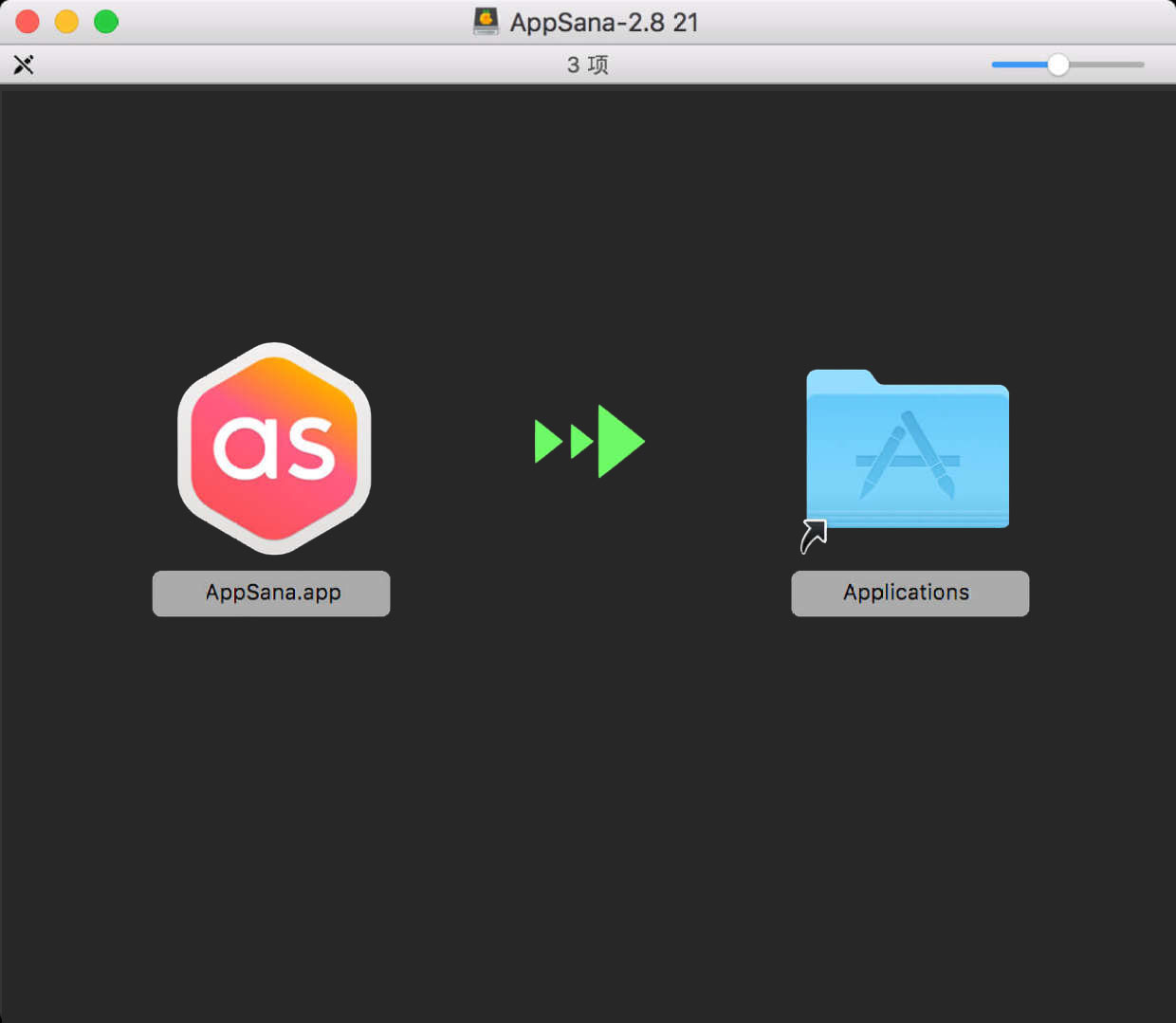This screenshot has width=1176, height=1023.
Task: Click the AppSana-2.8 21 window title
Action: (604, 22)
